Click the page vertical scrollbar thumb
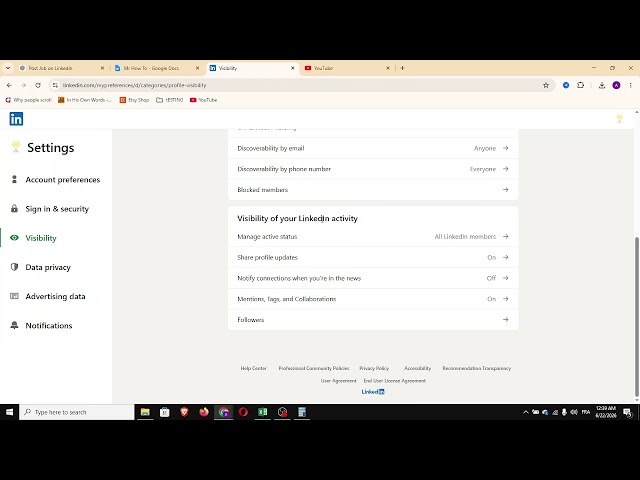640x480 pixels. [x=636, y=316]
